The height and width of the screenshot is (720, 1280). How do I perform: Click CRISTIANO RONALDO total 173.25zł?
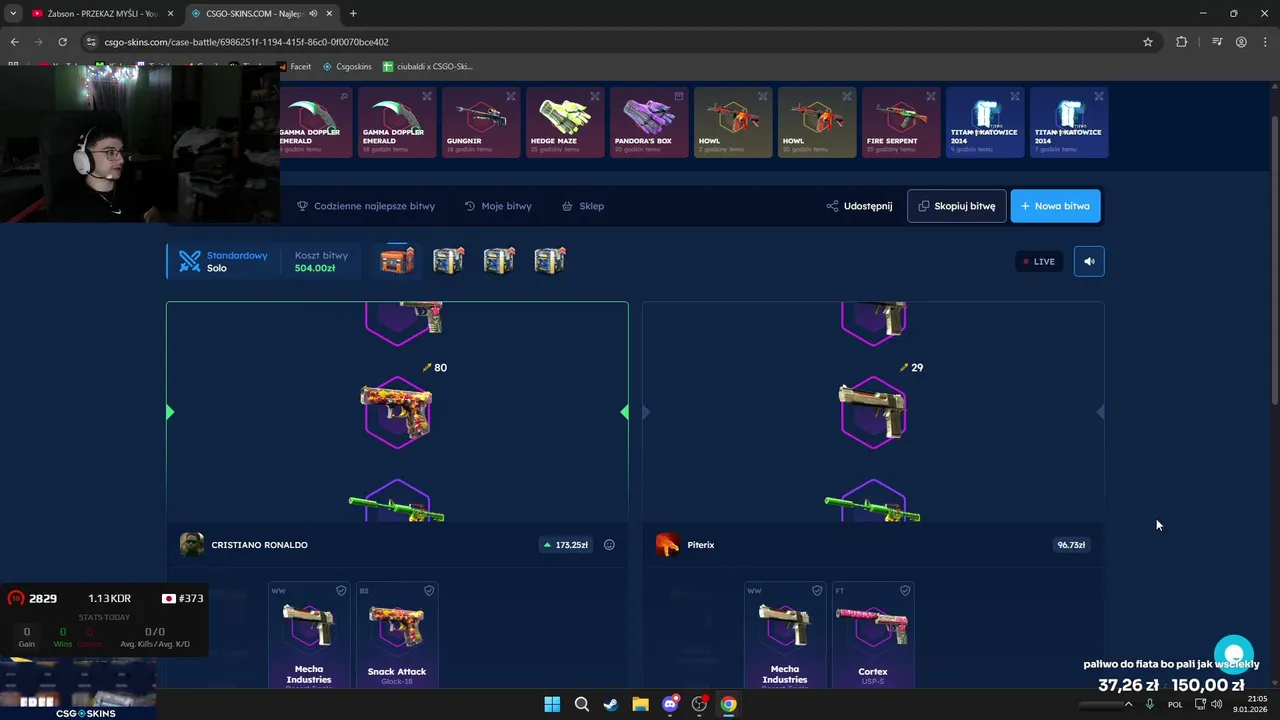click(x=565, y=545)
